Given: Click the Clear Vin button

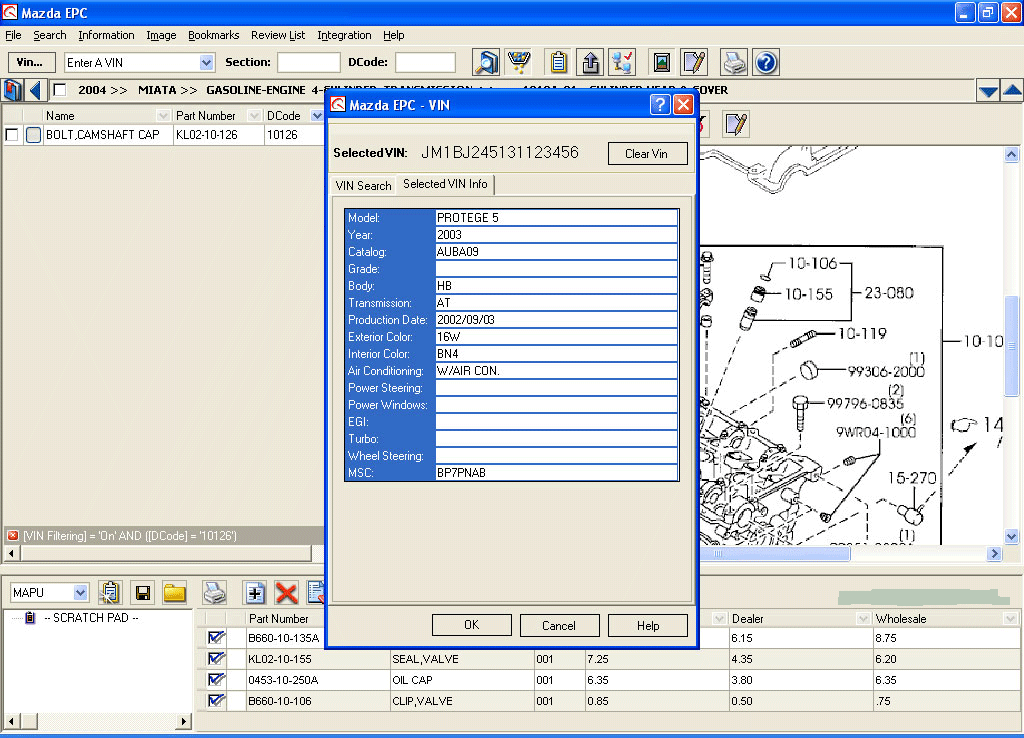Looking at the screenshot, I should pos(647,153).
